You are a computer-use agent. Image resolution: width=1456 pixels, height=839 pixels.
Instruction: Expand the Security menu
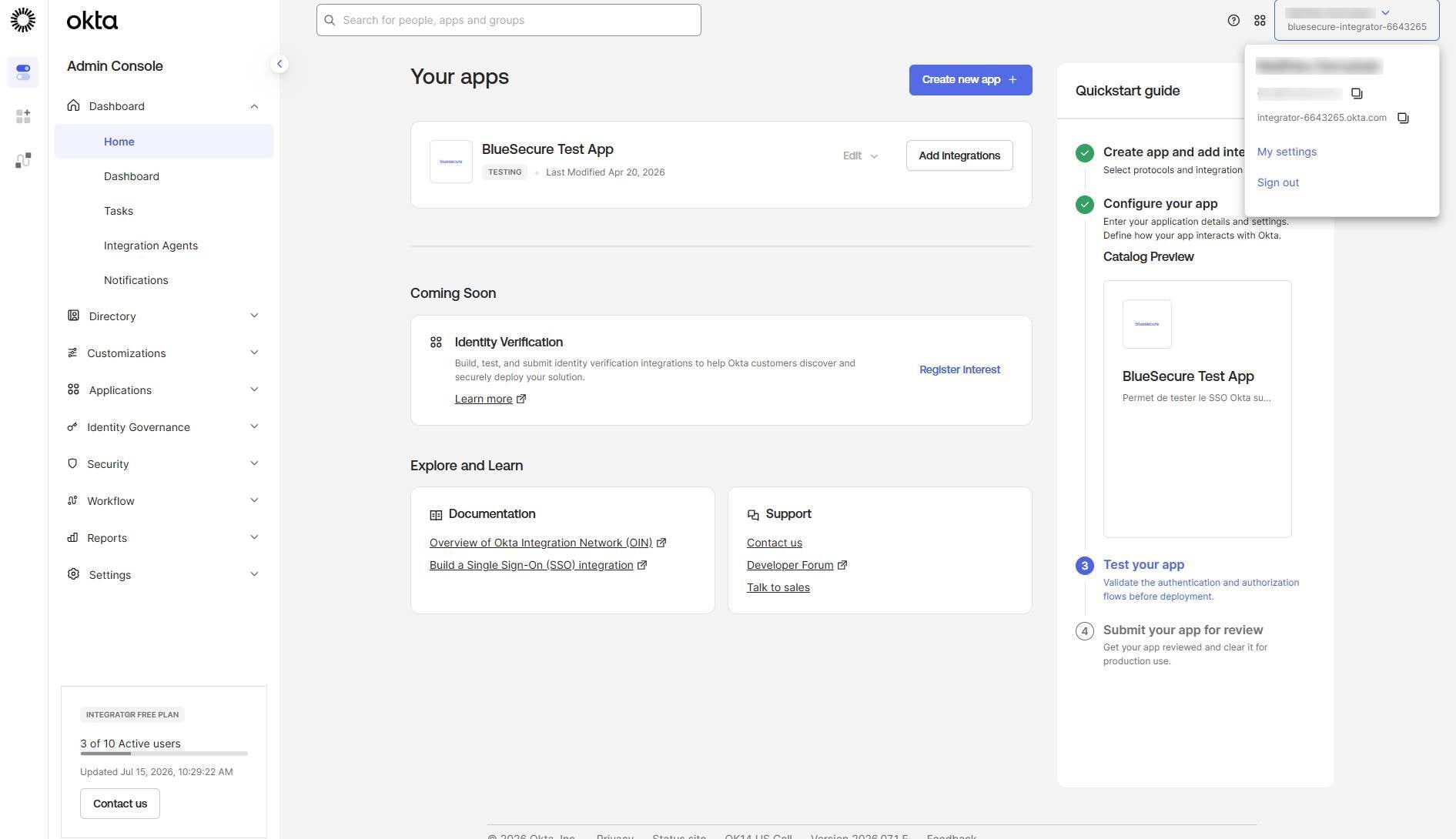pyautogui.click(x=254, y=463)
